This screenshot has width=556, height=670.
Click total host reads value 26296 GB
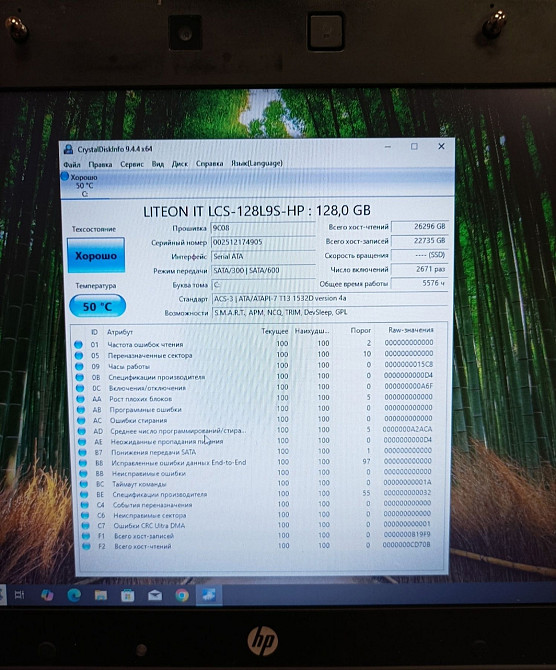[419, 226]
